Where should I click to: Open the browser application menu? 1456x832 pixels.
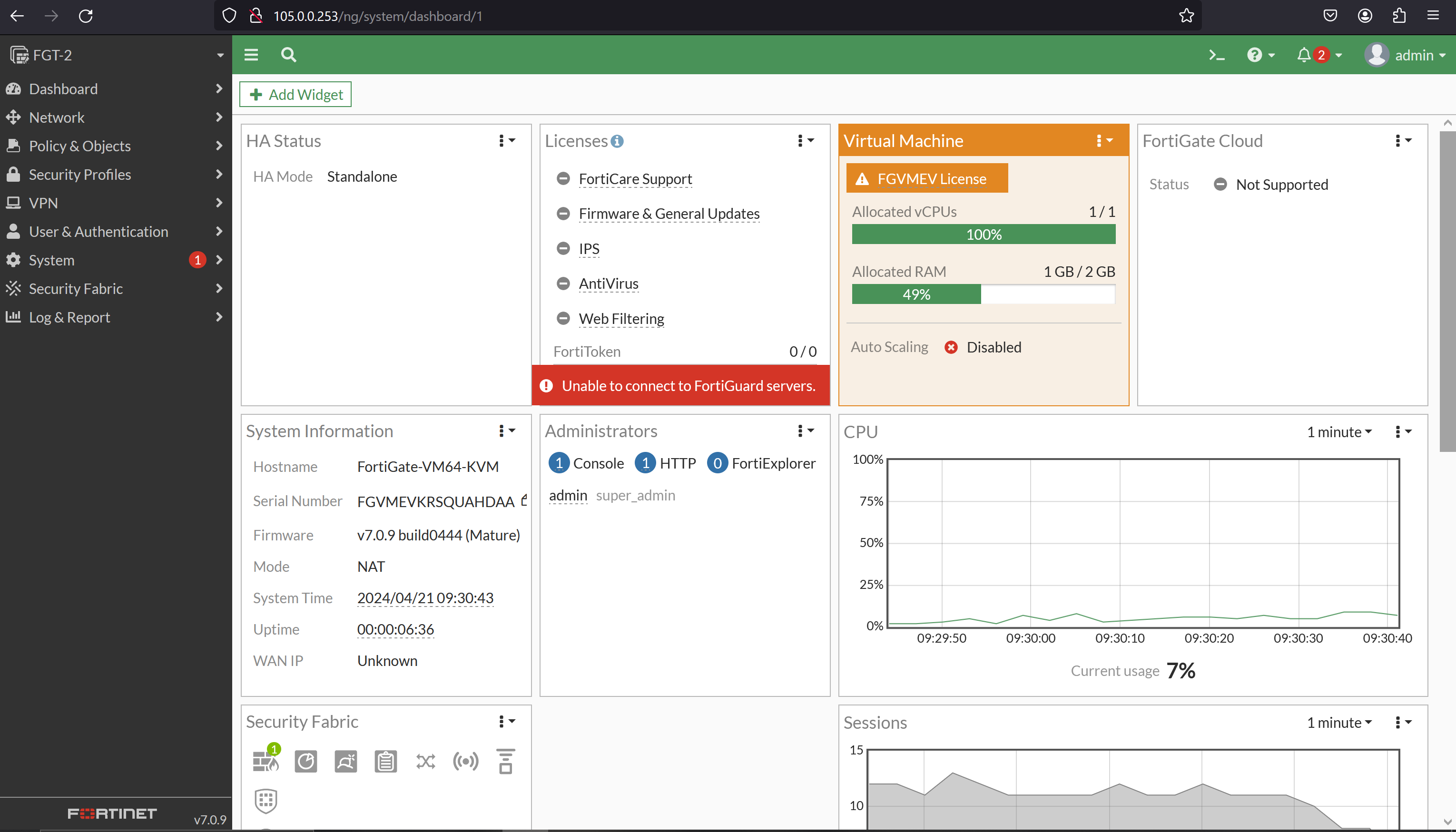[1433, 16]
